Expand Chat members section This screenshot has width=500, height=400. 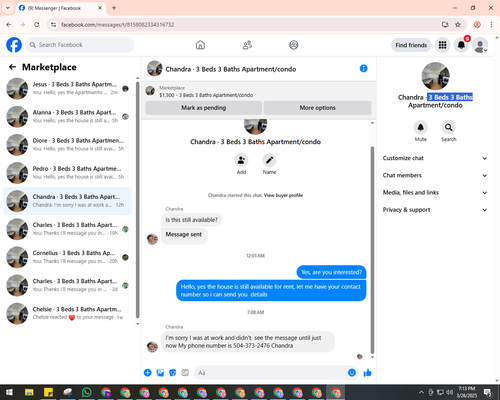click(x=435, y=175)
